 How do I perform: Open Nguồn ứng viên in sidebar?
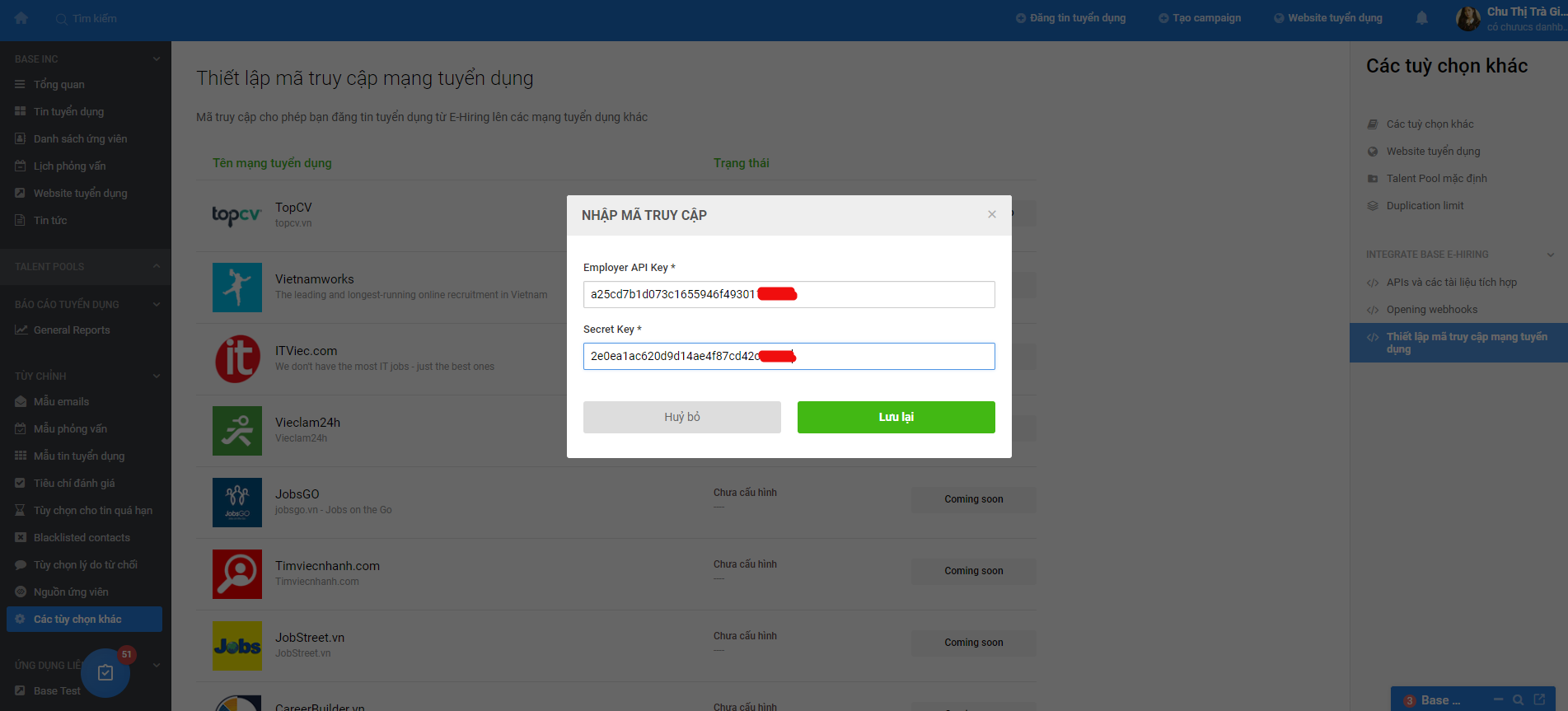point(71,592)
